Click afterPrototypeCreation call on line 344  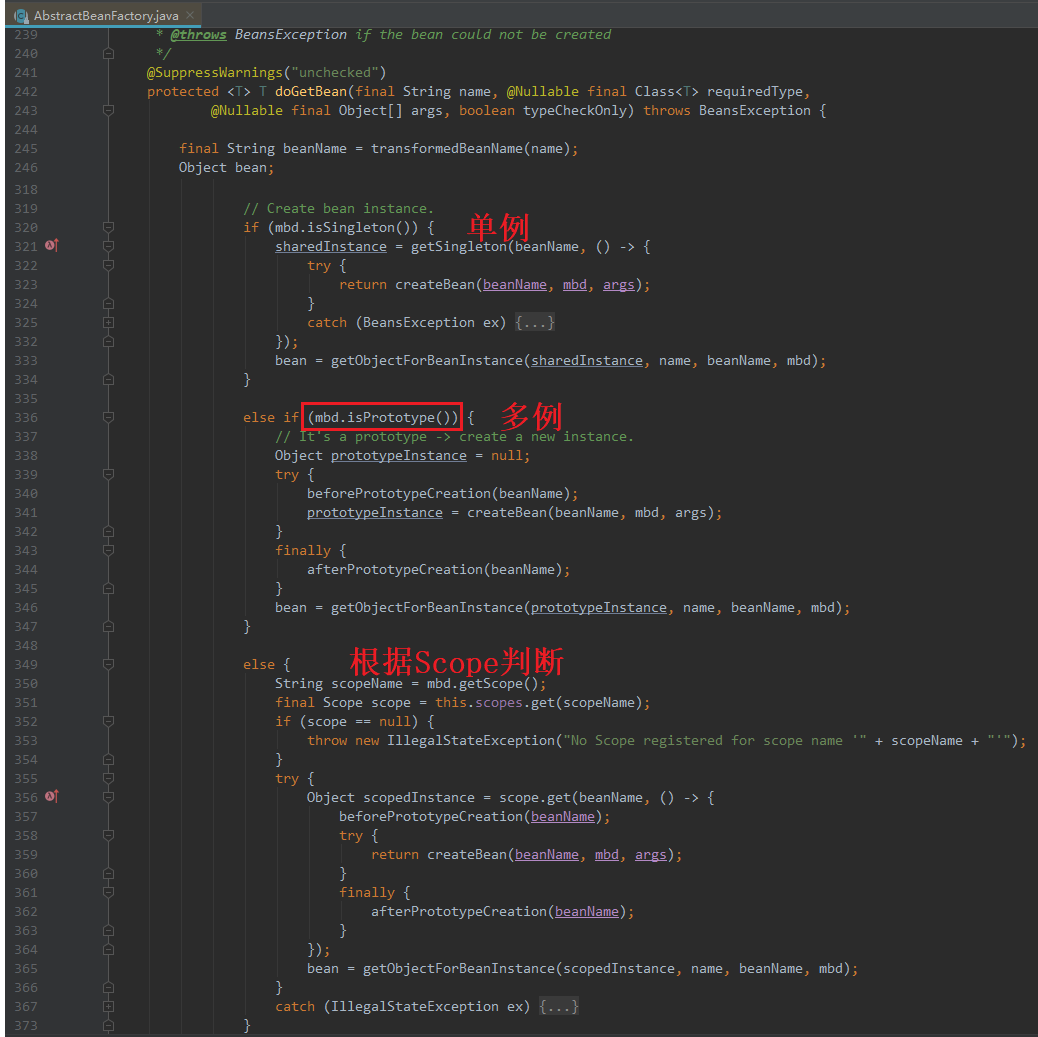click(x=395, y=569)
